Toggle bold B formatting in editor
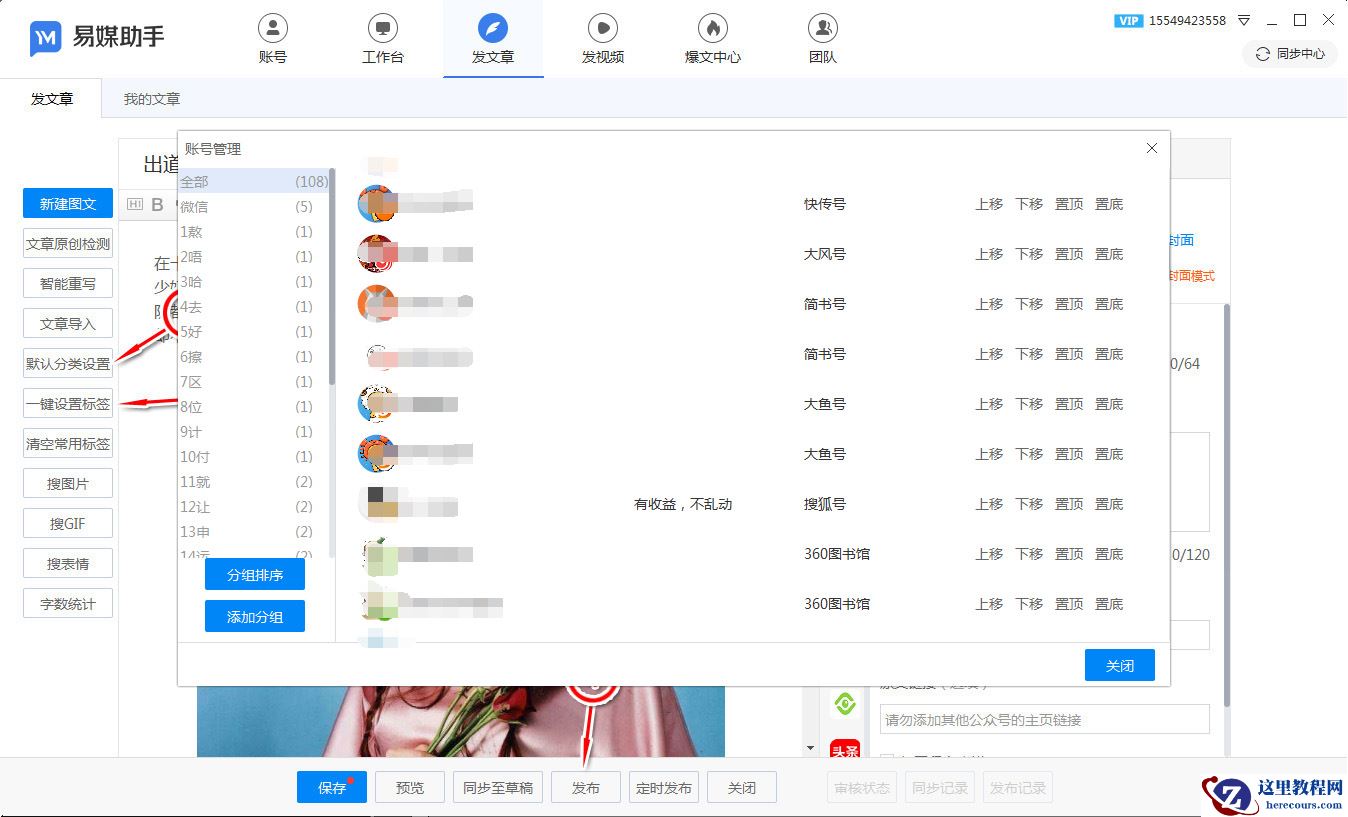 click(157, 205)
